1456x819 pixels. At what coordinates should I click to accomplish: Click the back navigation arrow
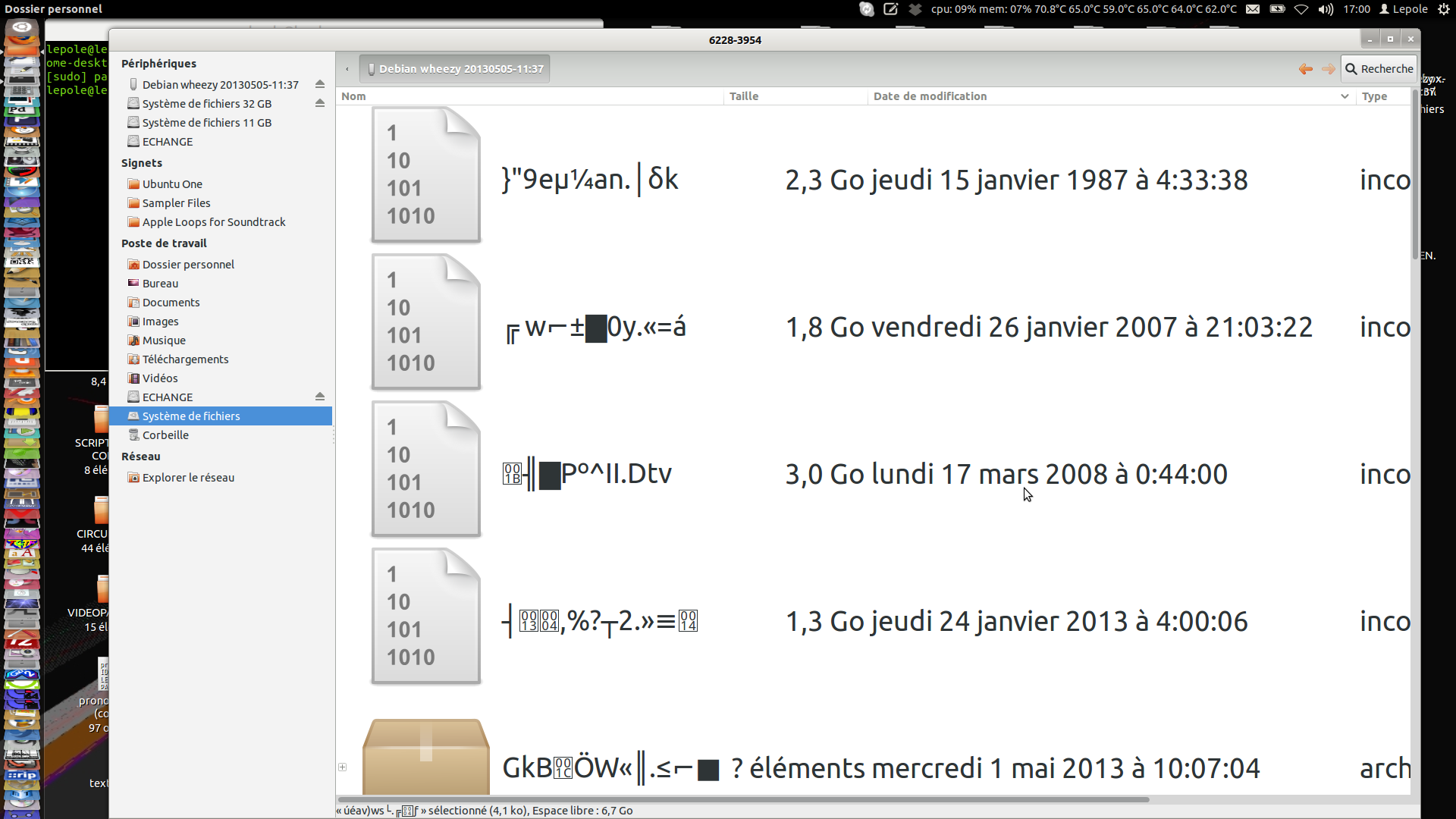(1305, 69)
